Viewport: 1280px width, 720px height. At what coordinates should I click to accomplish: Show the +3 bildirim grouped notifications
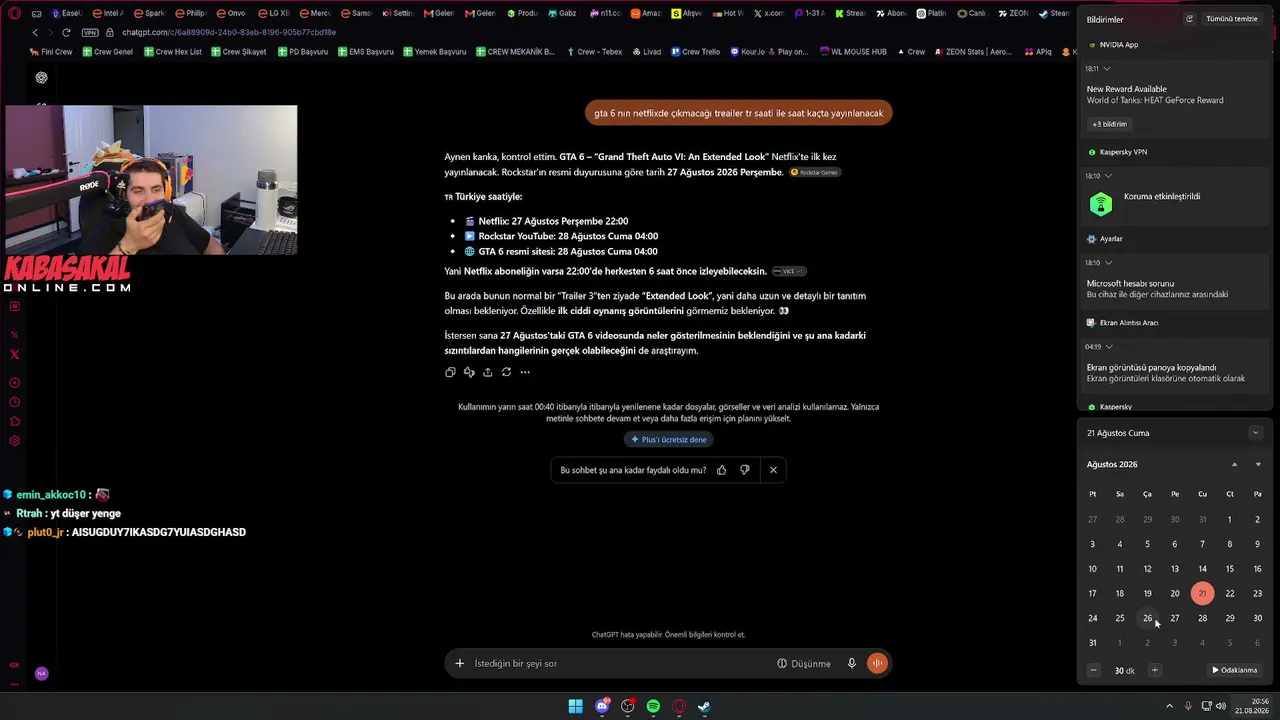[1109, 124]
